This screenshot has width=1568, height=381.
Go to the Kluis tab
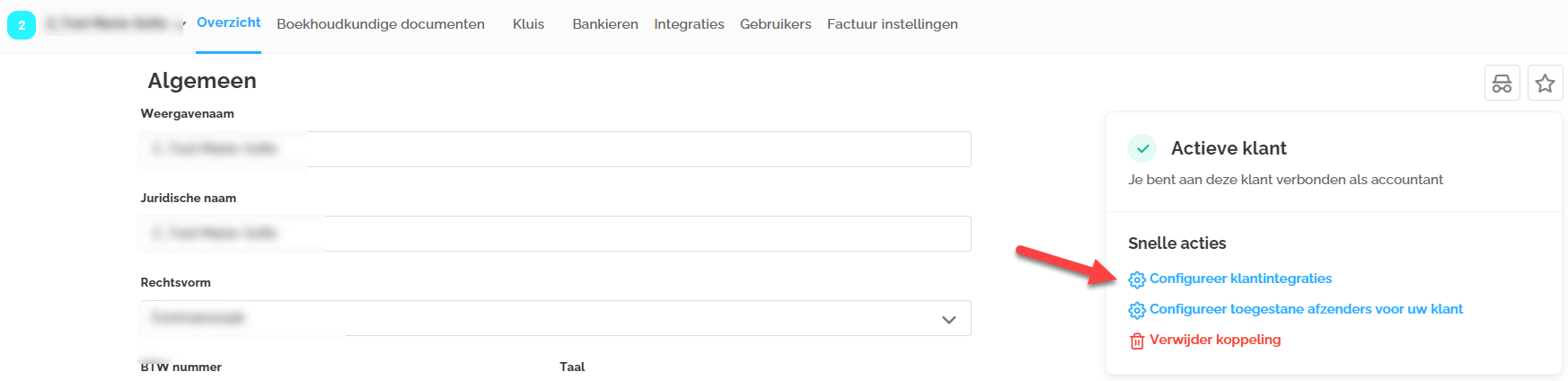pyautogui.click(x=528, y=24)
